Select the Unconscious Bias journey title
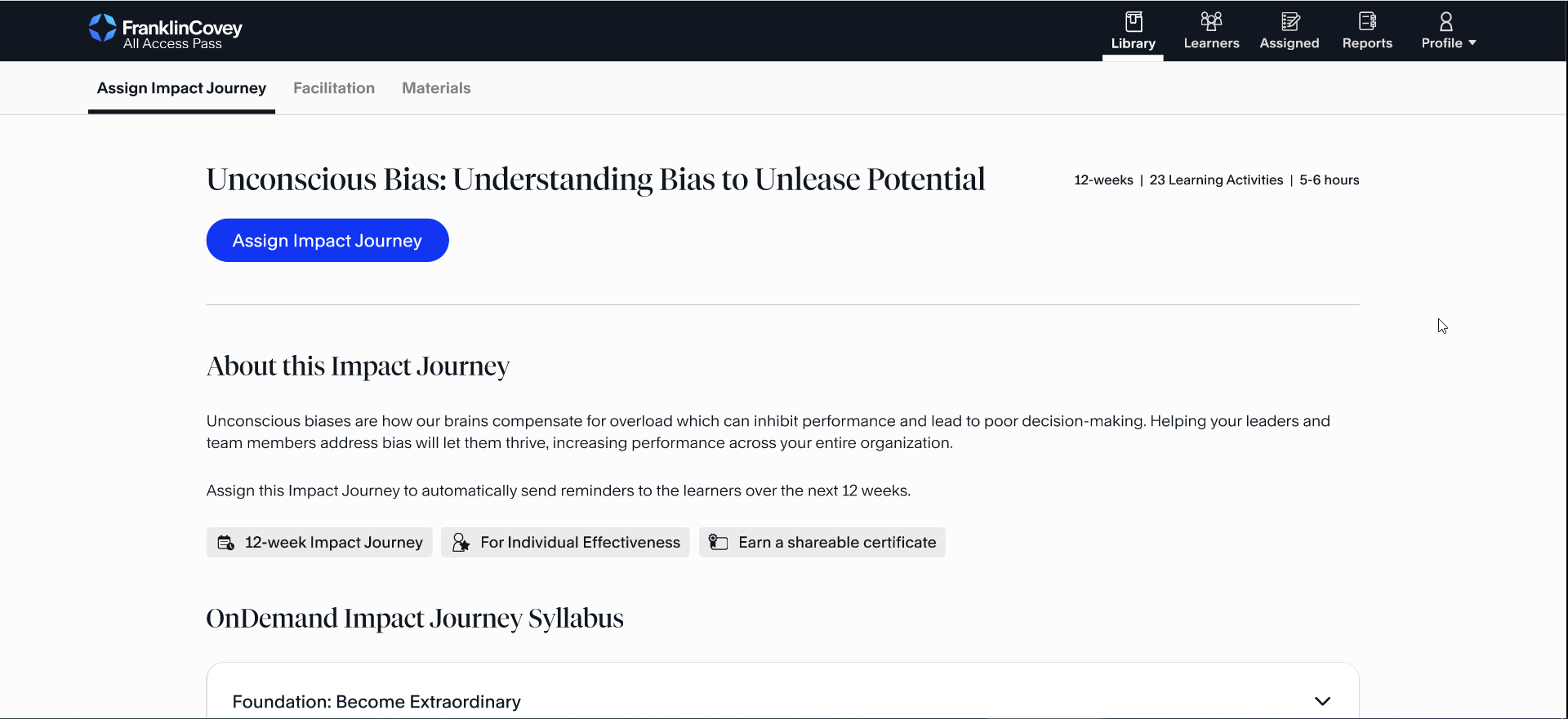Viewport: 1568px width, 719px height. click(595, 180)
